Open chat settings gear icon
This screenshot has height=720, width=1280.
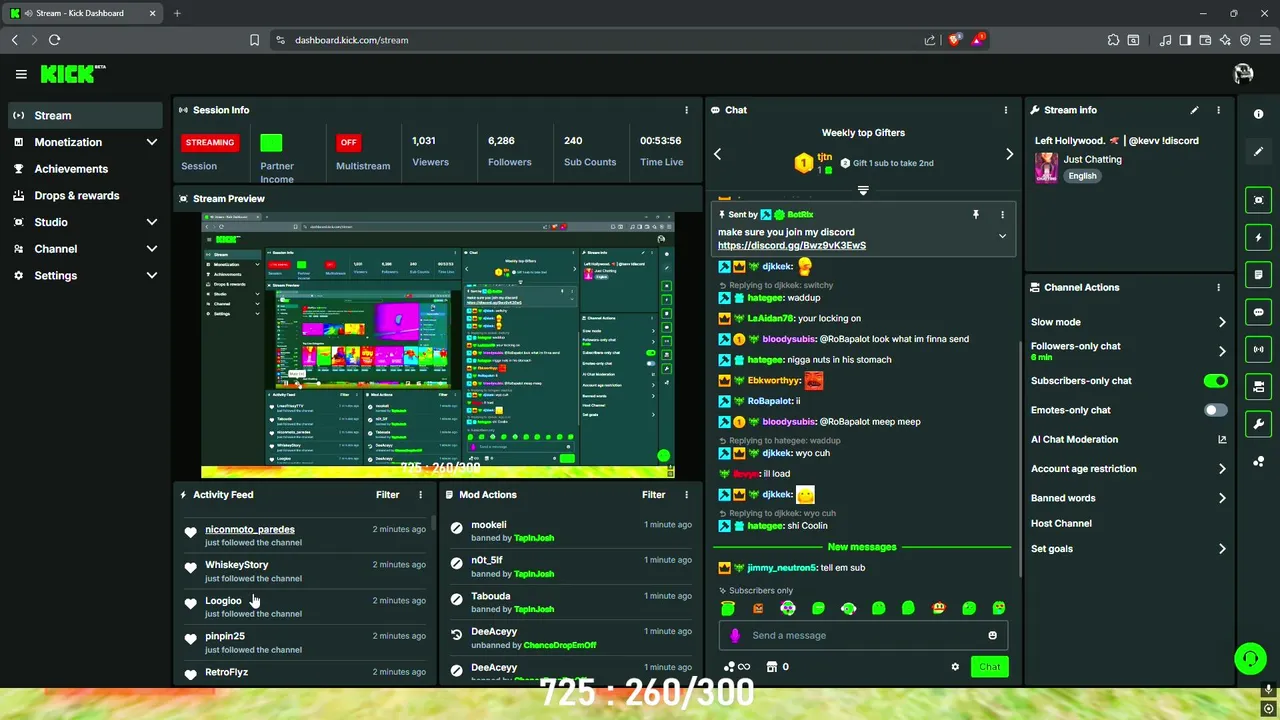(955, 667)
